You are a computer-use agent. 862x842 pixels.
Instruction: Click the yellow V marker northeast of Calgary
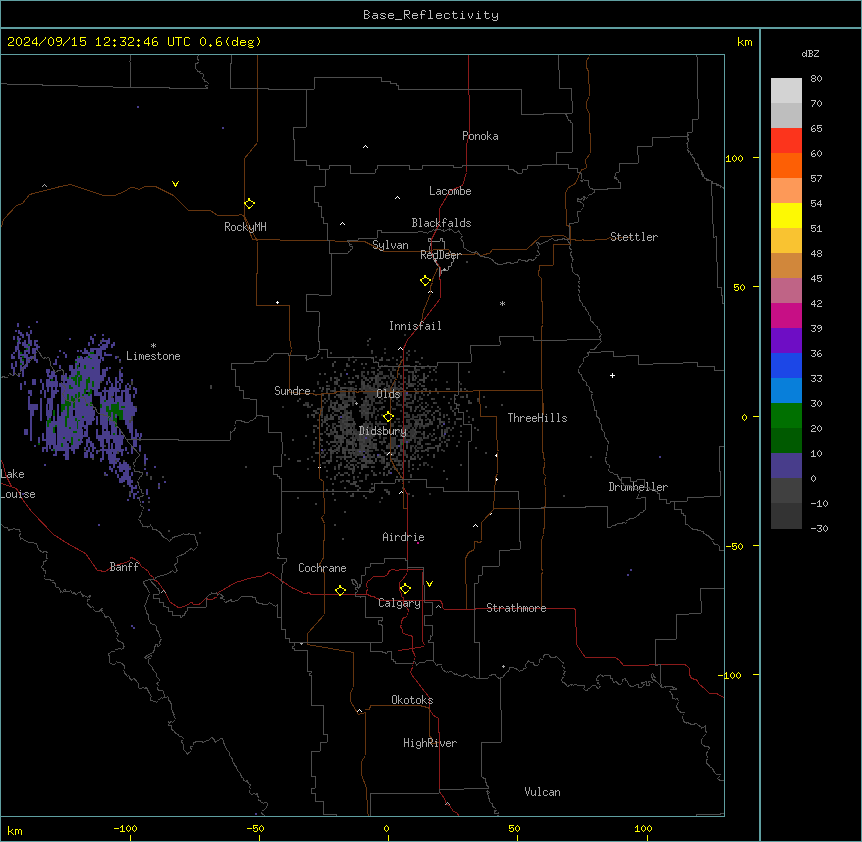click(x=429, y=584)
